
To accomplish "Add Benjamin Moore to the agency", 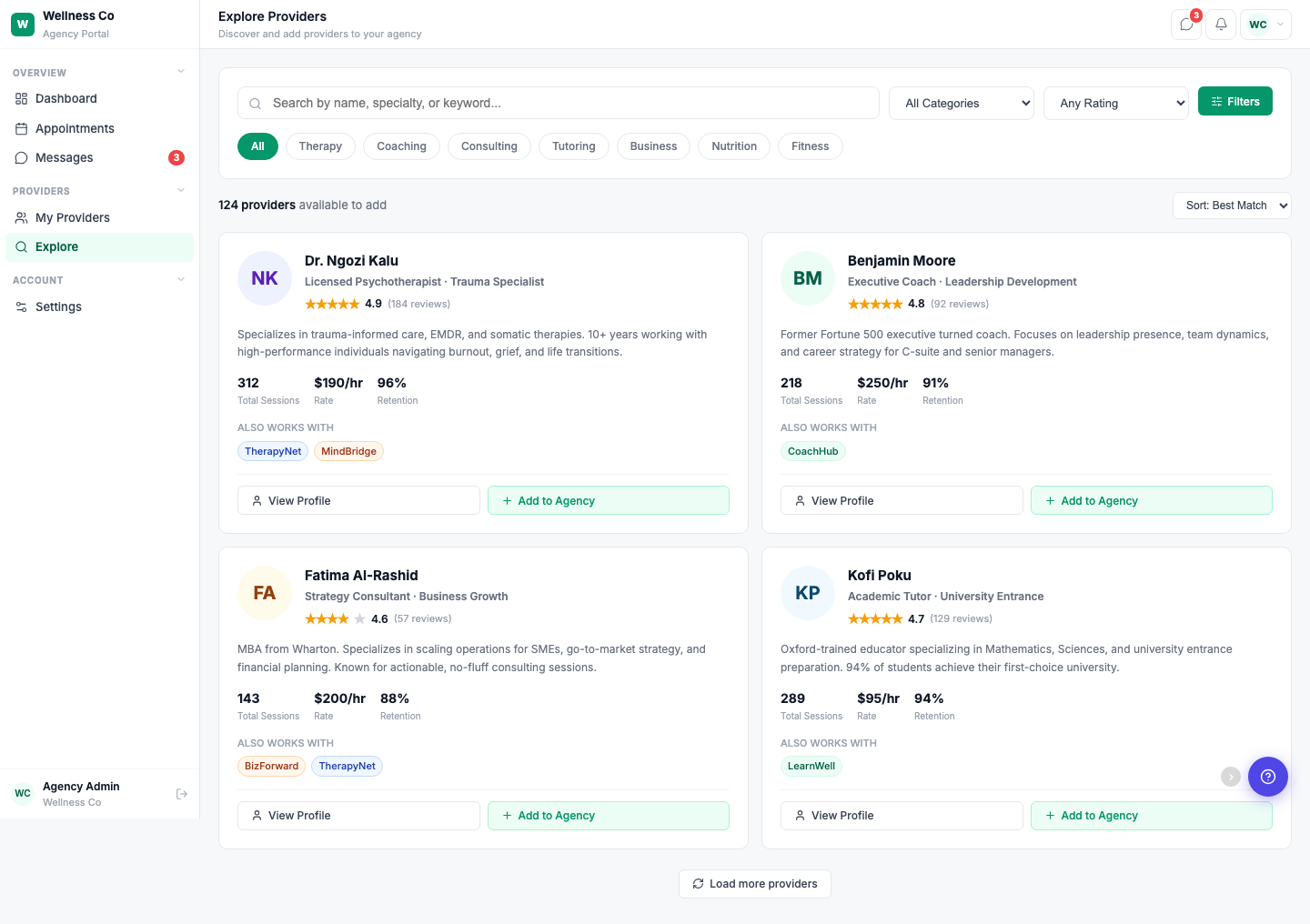I will [x=1151, y=500].
